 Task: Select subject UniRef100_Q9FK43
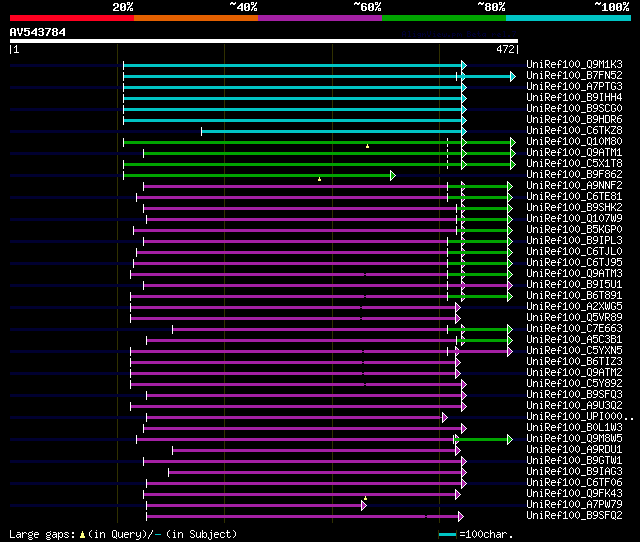(574, 494)
